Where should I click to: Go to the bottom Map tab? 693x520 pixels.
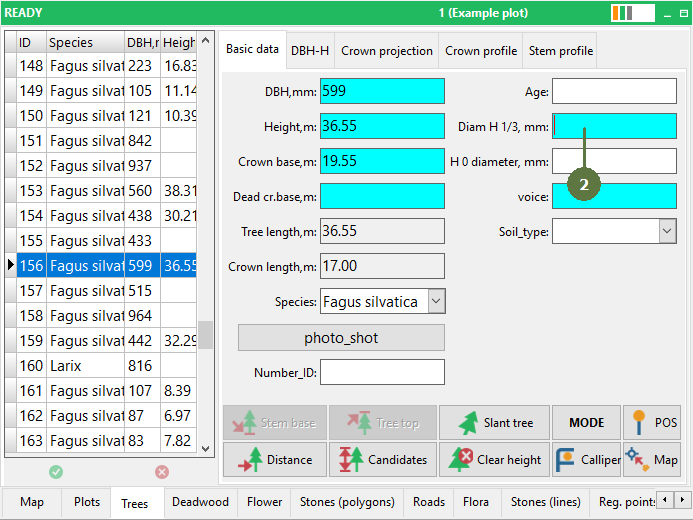click(32, 502)
